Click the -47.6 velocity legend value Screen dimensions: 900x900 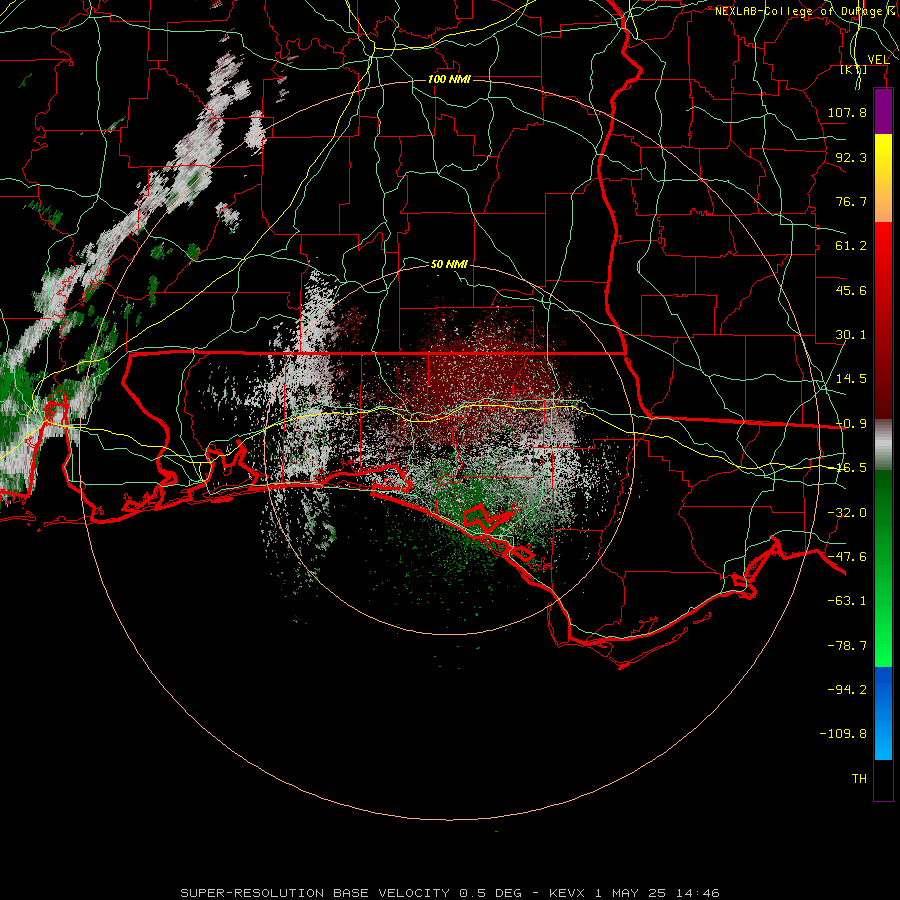(x=847, y=557)
